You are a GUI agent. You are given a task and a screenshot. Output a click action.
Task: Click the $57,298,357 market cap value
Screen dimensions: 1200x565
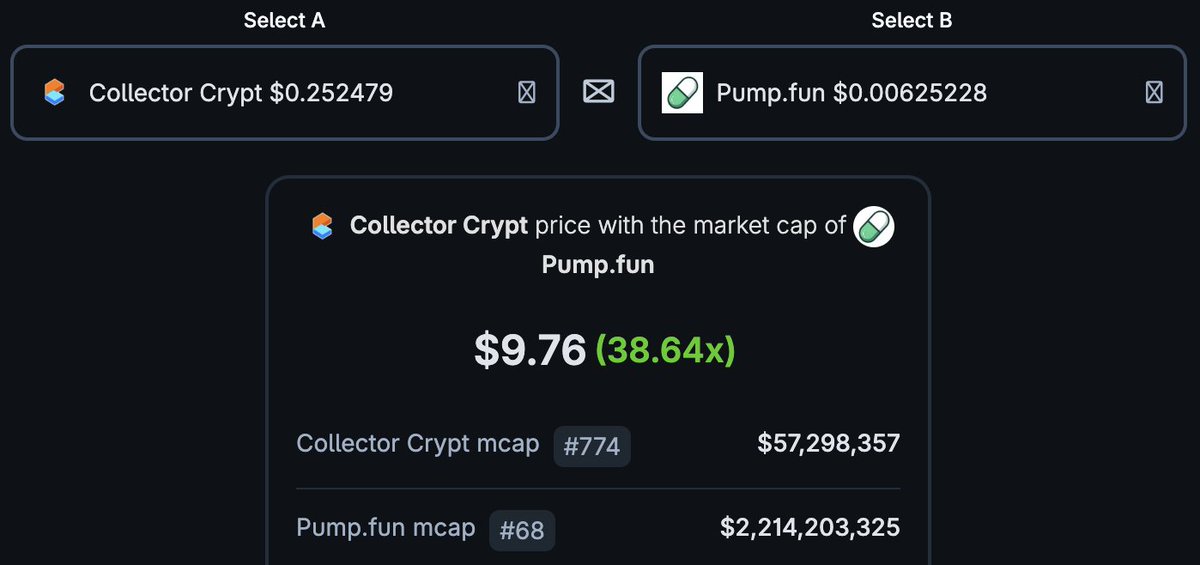tap(829, 443)
